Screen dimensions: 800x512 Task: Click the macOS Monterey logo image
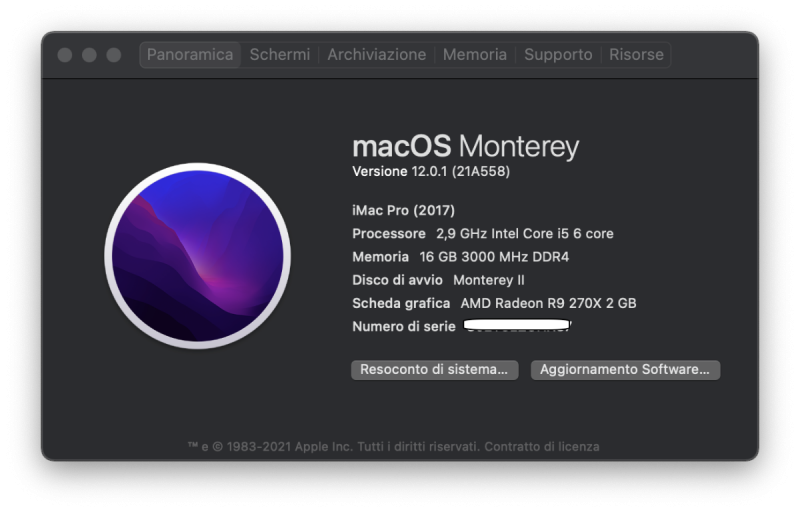pos(198,256)
